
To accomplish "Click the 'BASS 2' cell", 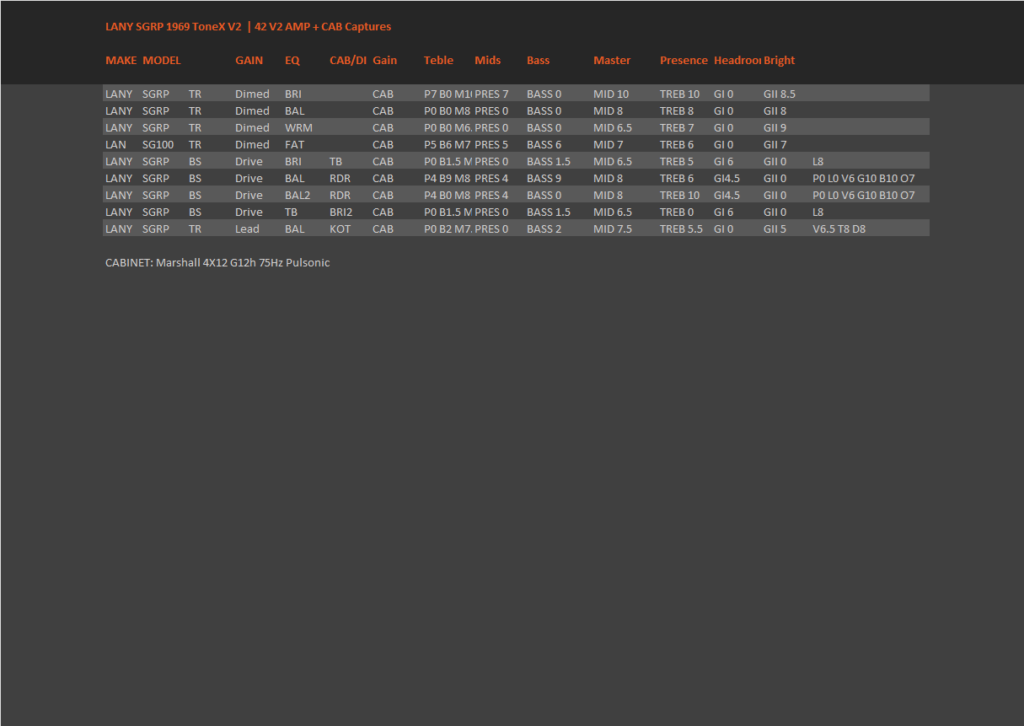I will (544, 229).
